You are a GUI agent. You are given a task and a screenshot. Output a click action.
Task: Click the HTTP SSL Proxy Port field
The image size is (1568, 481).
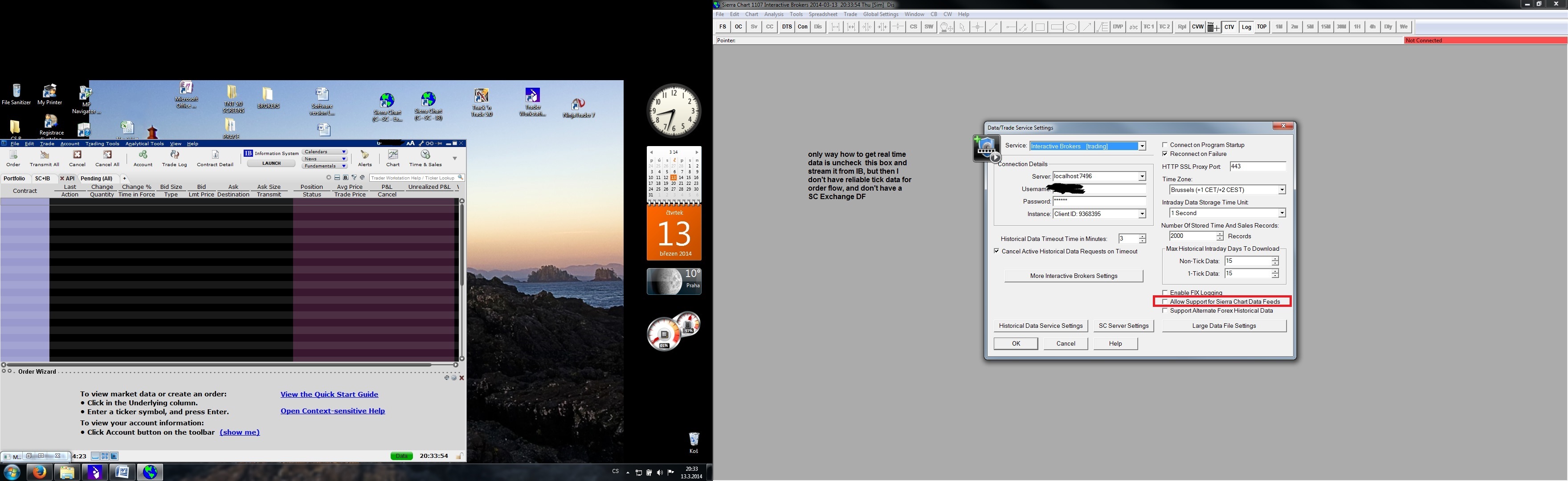(x=1257, y=166)
